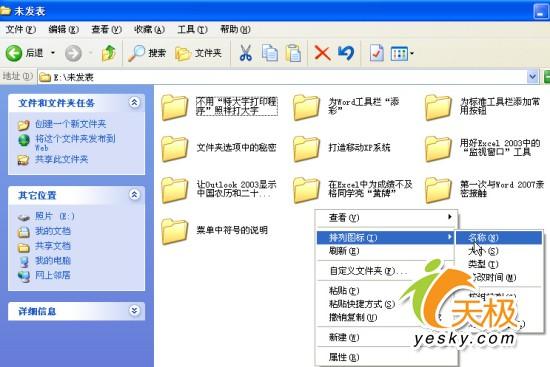Expand the 详细信息 panel
Screen dimensions: 550x367
tap(134, 311)
